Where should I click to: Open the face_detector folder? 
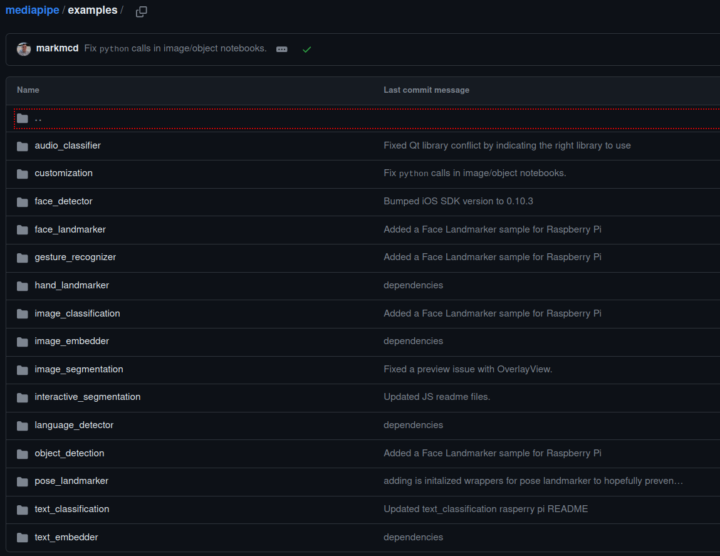[63, 201]
